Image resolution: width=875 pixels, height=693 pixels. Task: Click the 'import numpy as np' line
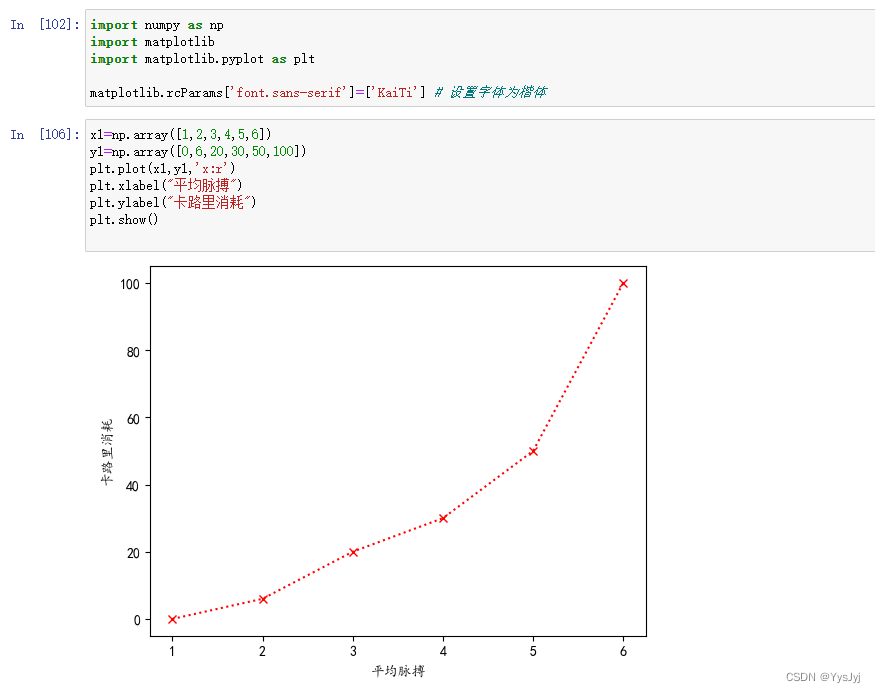point(157,25)
